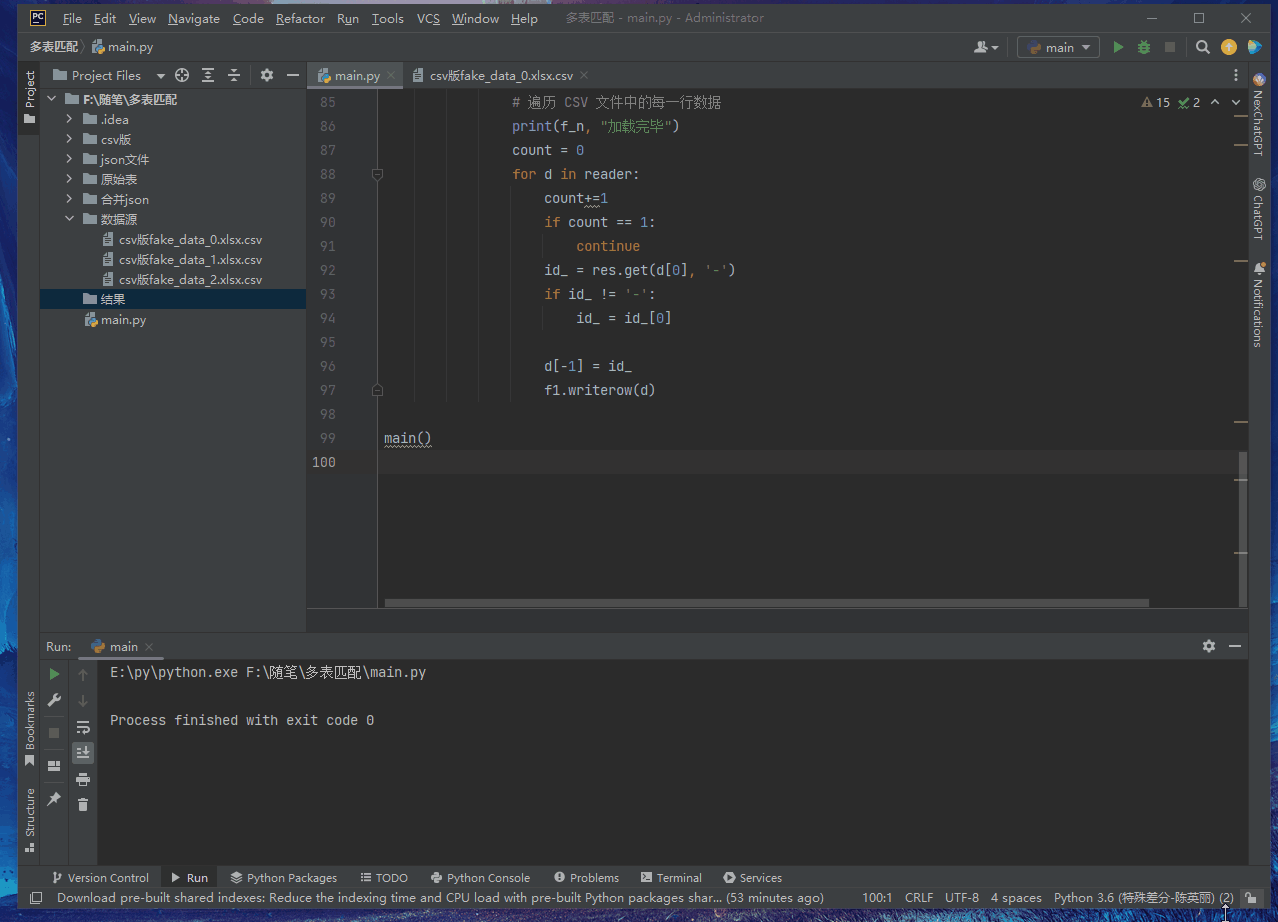Image resolution: width=1278 pixels, height=922 pixels.
Task: Click the editor horizontal scrollbar
Action: [x=766, y=603]
